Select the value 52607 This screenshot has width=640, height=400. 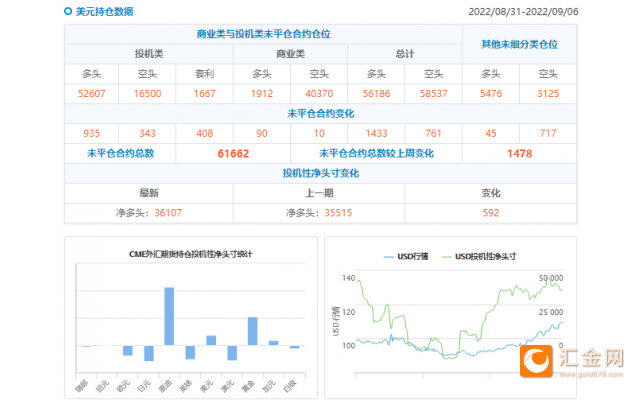91,94
